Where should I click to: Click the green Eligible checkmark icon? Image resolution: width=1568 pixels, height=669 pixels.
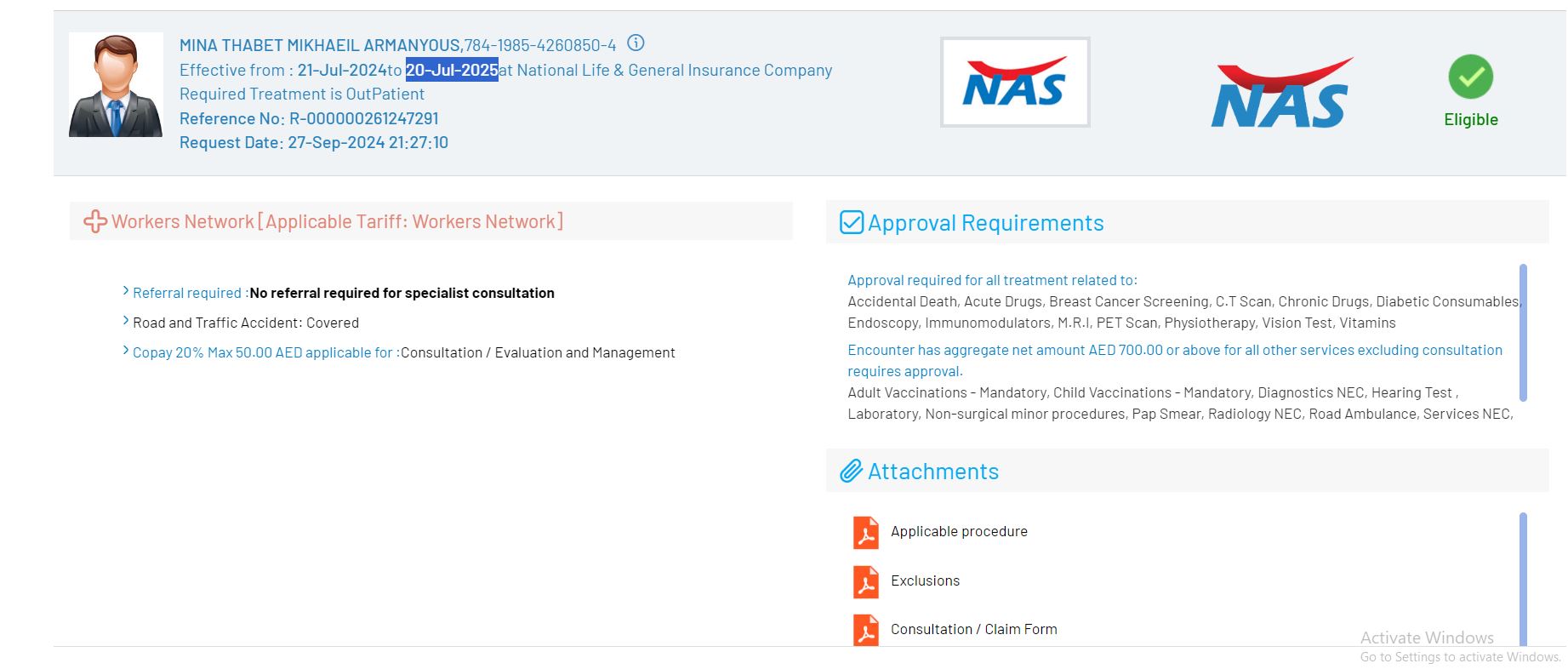coord(1470,77)
